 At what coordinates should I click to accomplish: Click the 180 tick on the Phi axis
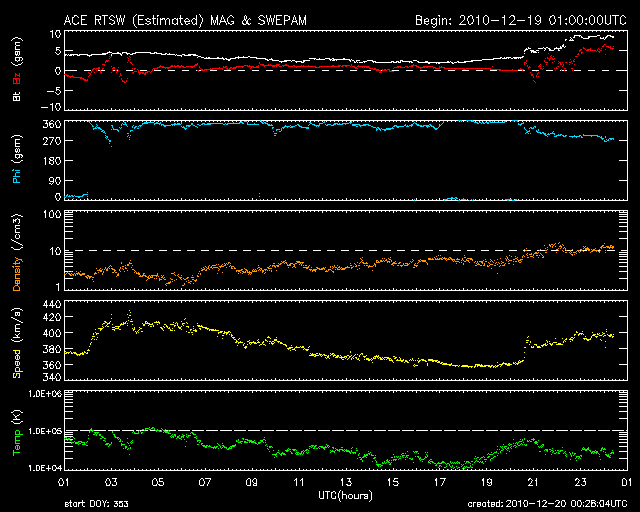click(x=52, y=161)
